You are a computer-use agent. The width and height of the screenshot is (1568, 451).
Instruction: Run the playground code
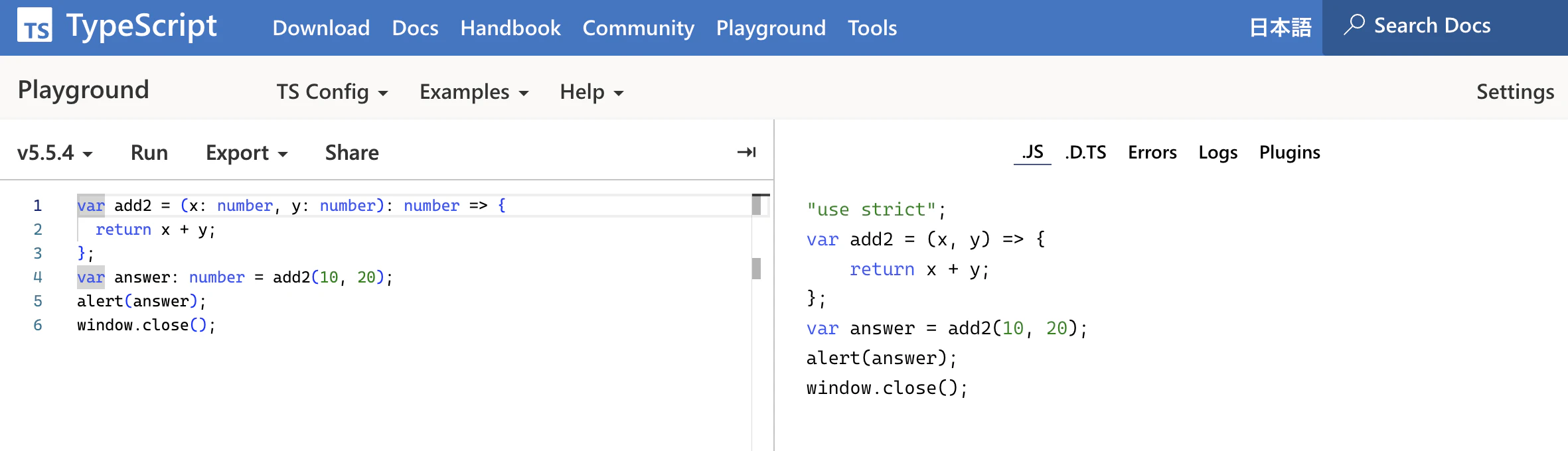[149, 153]
